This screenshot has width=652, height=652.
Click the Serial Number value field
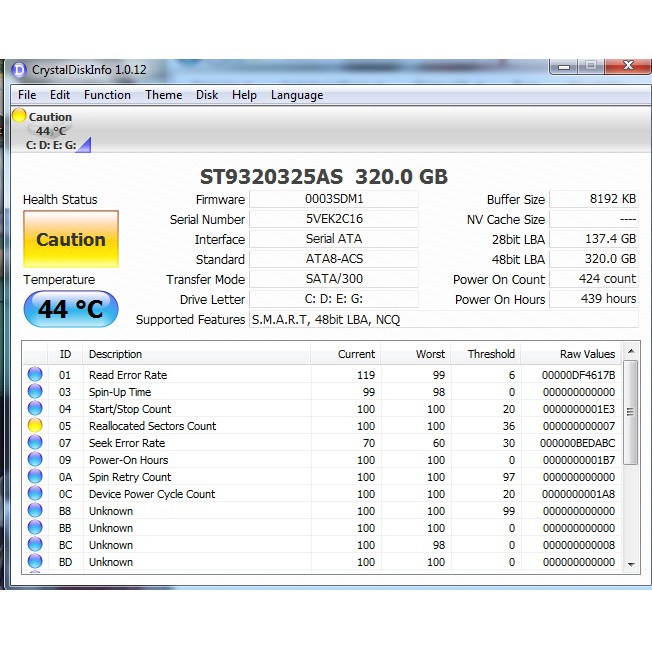tap(333, 219)
